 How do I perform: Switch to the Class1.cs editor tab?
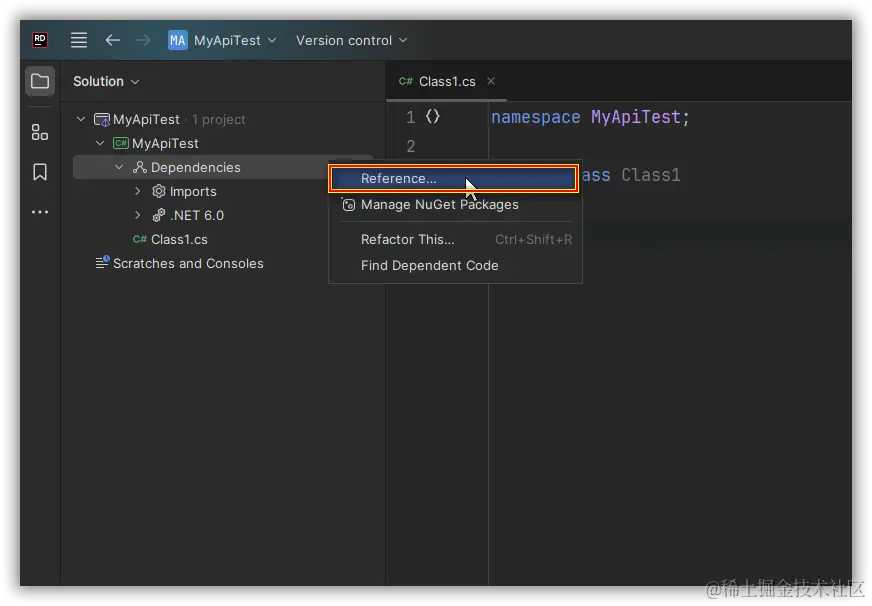coord(446,81)
